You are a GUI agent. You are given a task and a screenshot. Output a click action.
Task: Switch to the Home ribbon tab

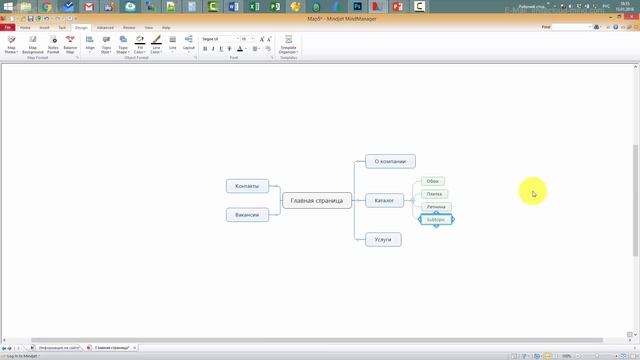[x=25, y=28]
